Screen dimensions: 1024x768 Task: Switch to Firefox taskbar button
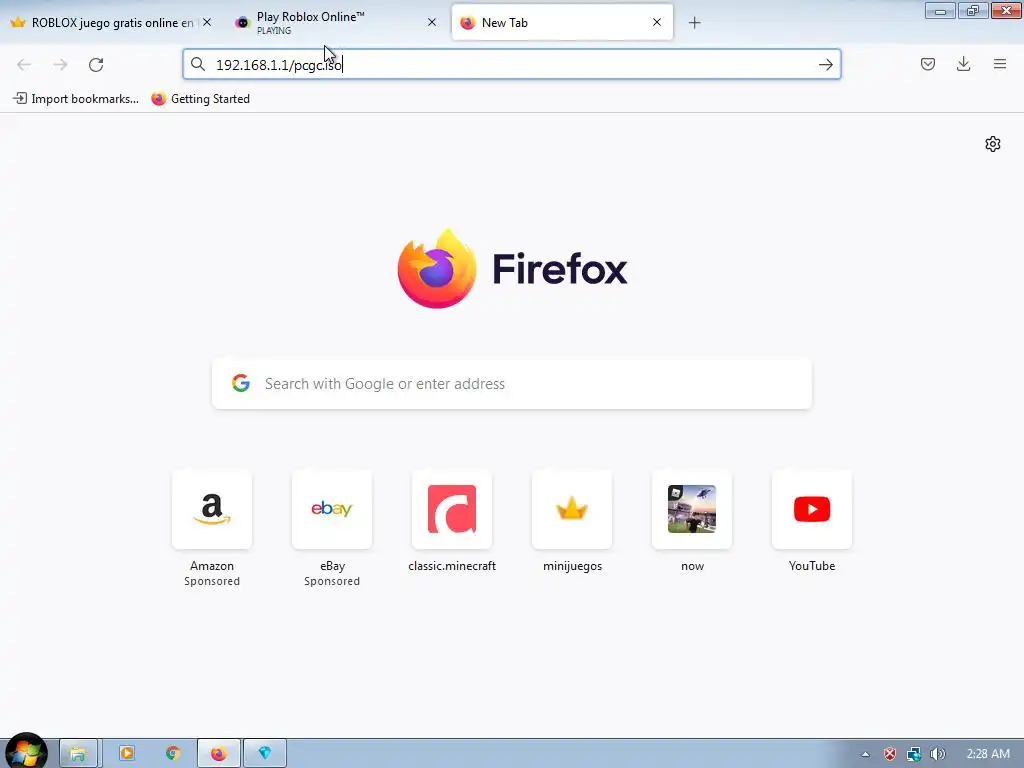(219, 754)
